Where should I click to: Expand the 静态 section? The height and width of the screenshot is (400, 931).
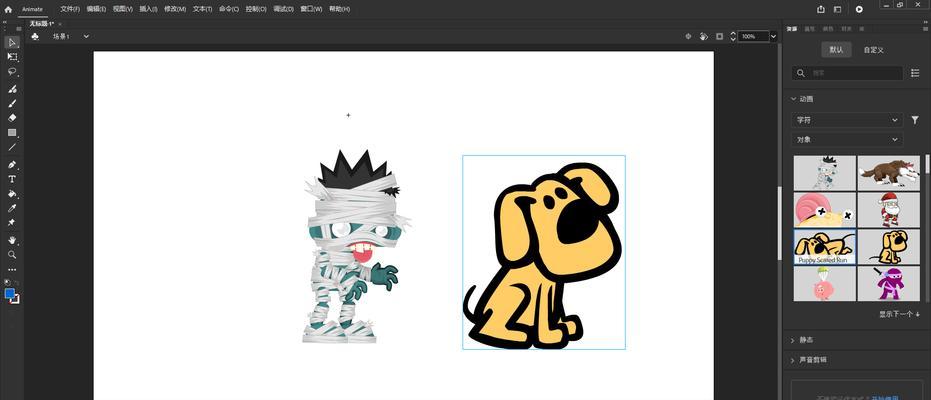click(x=793, y=340)
